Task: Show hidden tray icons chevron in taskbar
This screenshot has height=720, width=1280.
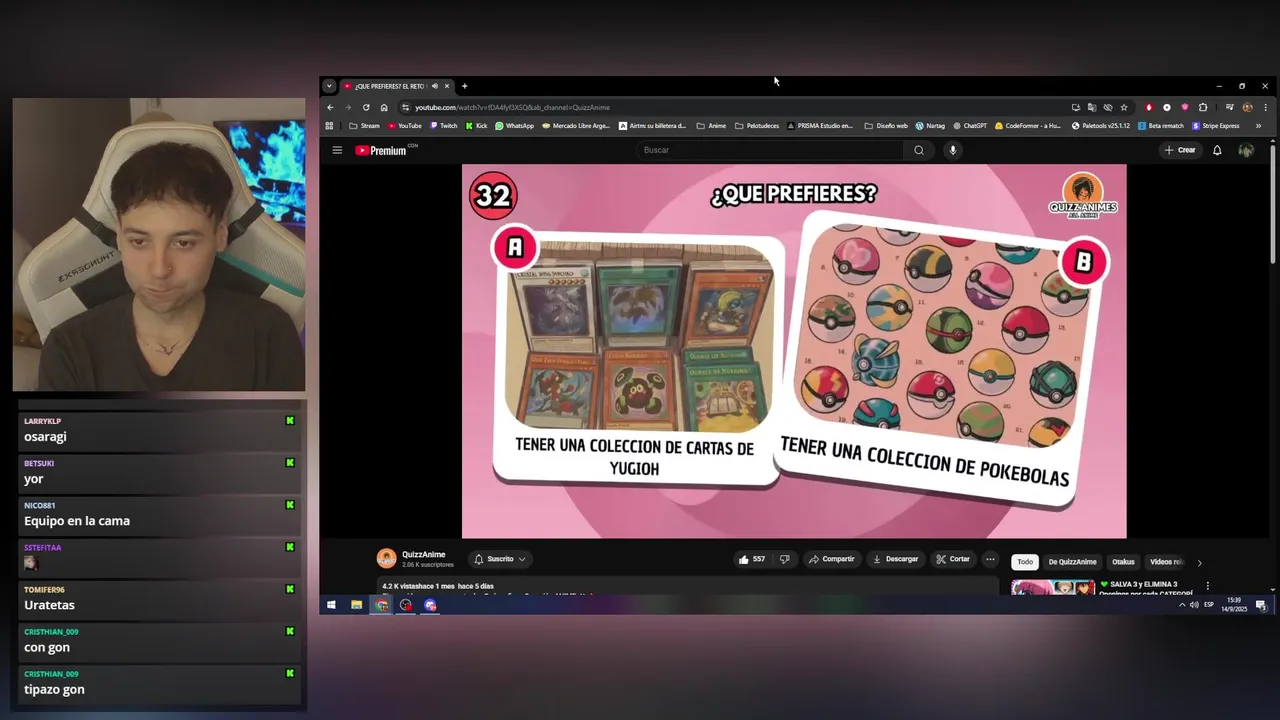Action: pyautogui.click(x=1182, y=605)
